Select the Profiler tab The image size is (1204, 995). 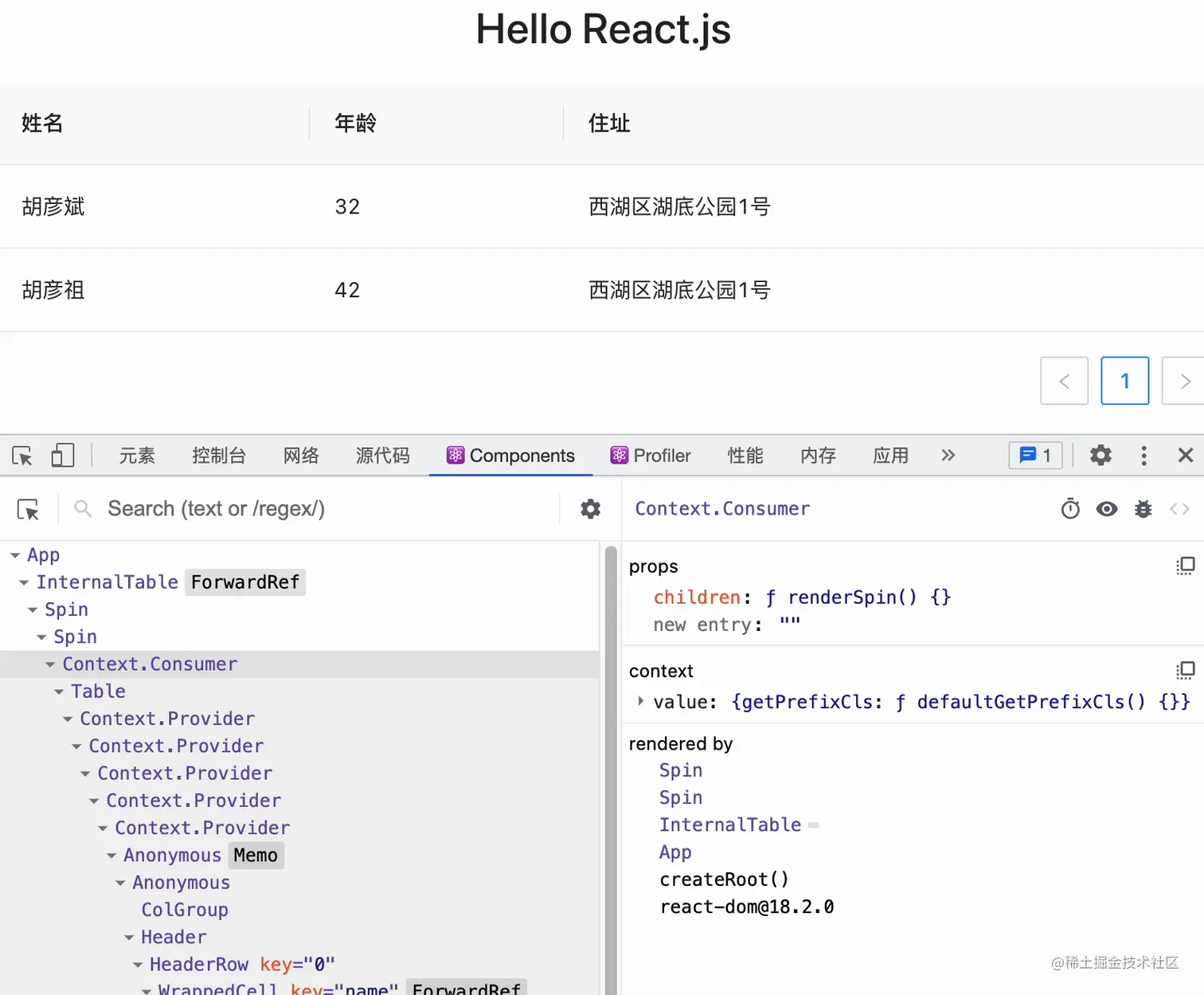tap(651, 456)
